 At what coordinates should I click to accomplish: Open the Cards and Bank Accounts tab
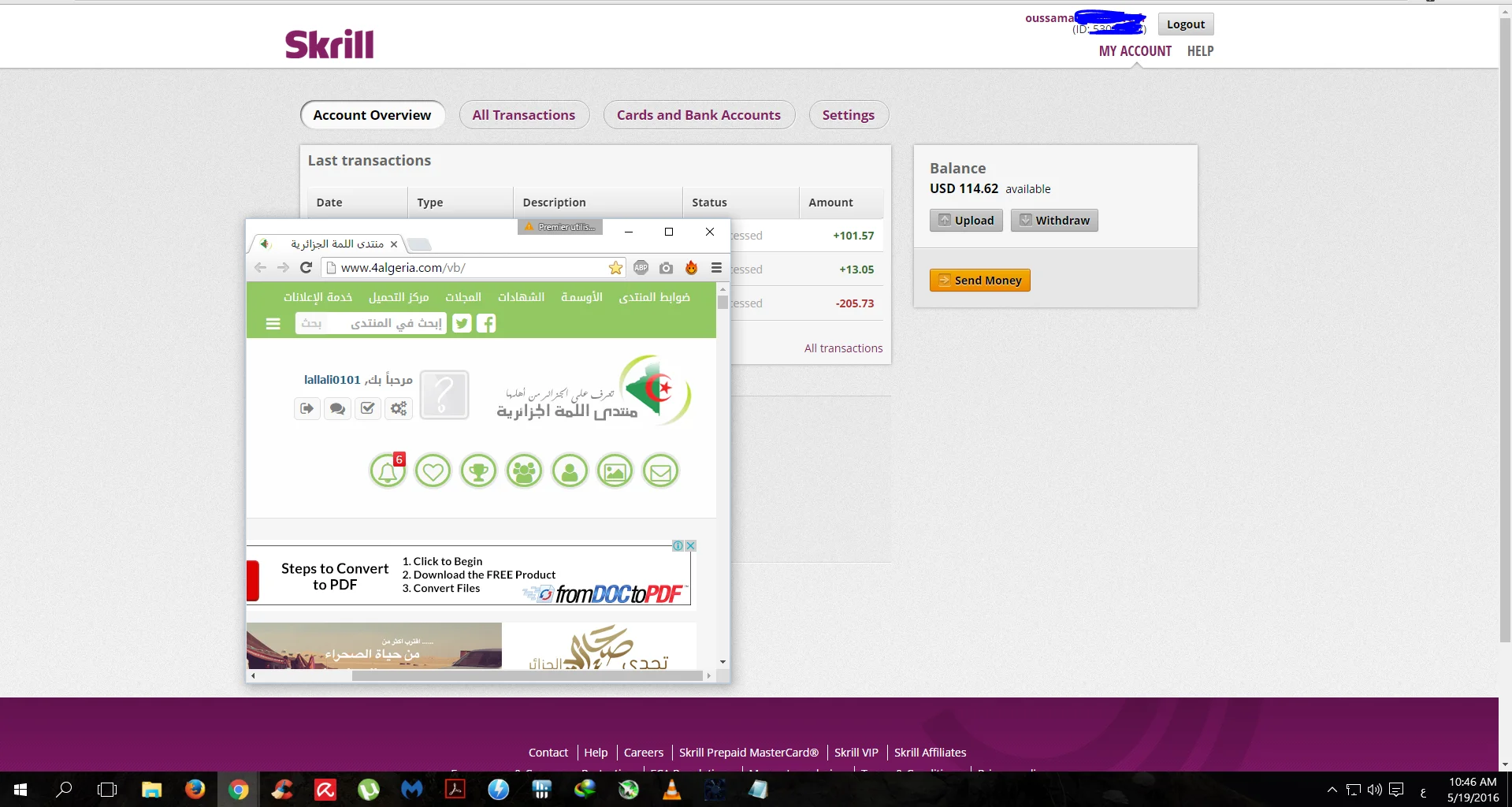click(x=698, y=115)
